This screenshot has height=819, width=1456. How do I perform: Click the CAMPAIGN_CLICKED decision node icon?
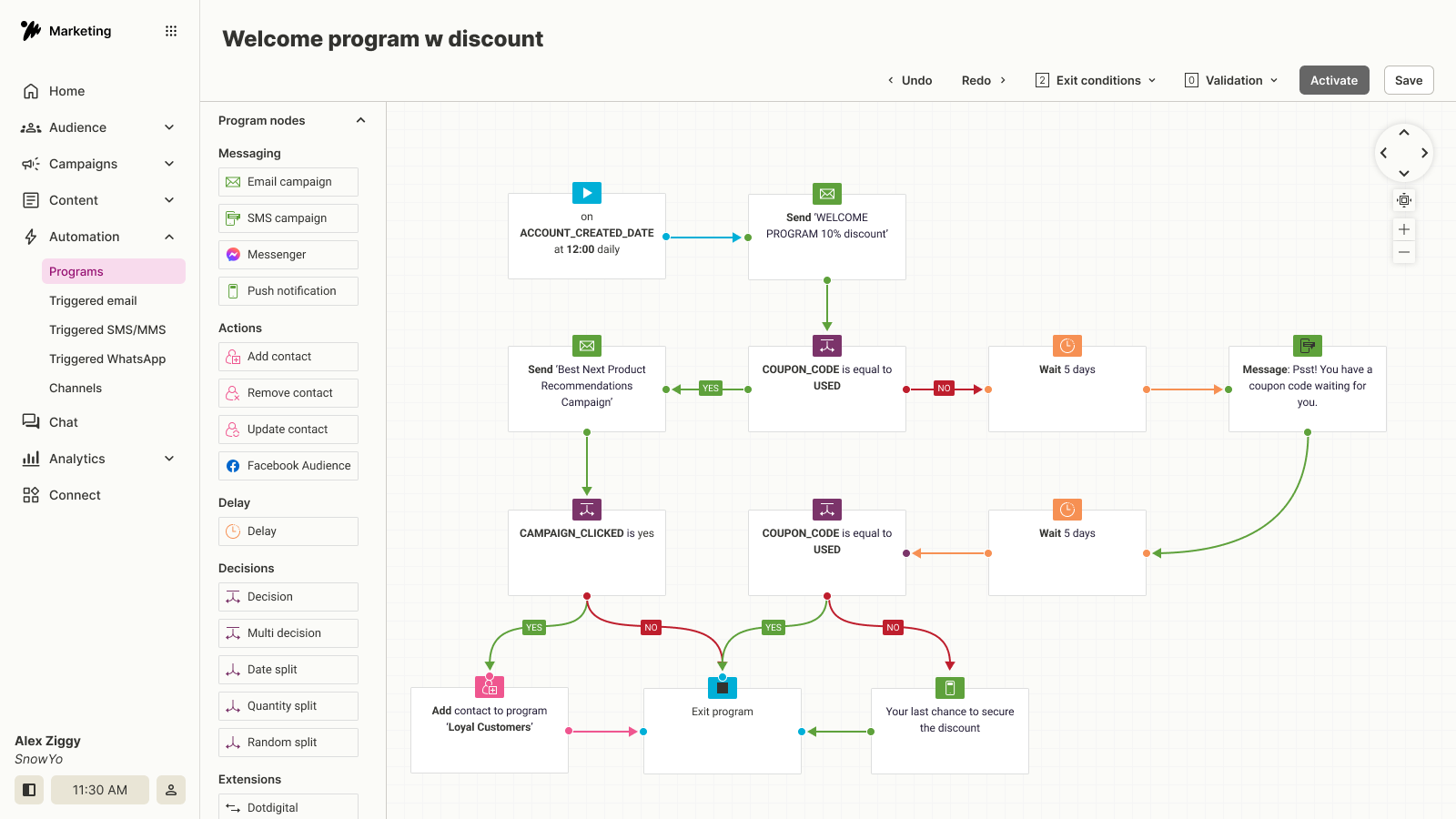point(587,510)
